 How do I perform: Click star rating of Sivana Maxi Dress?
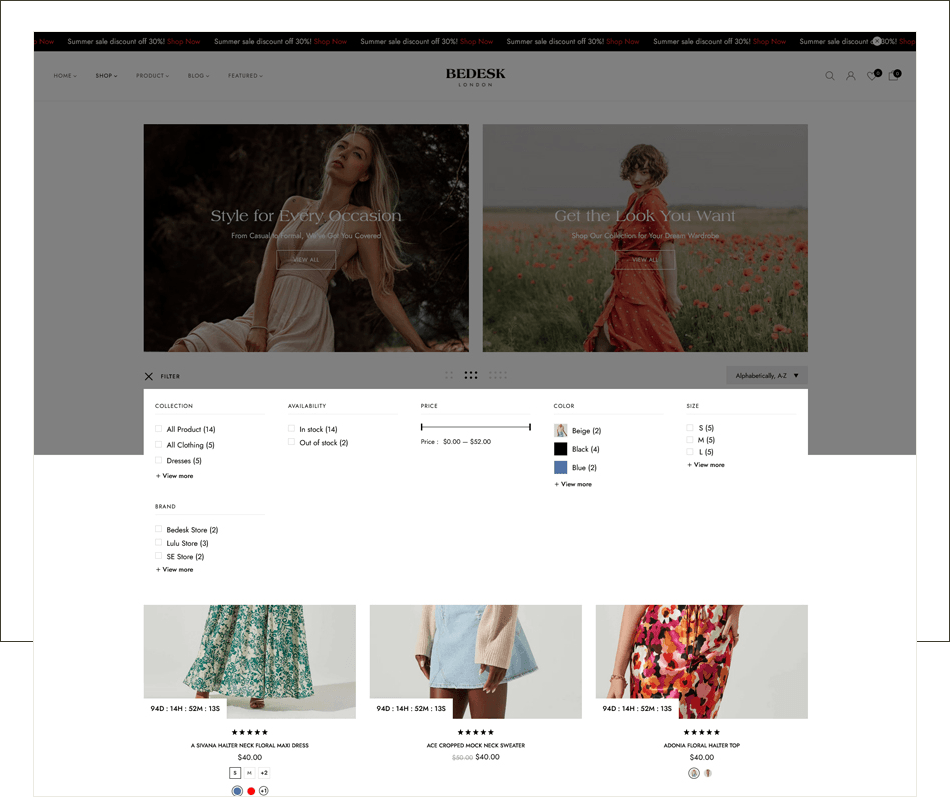tap(250, 732)
